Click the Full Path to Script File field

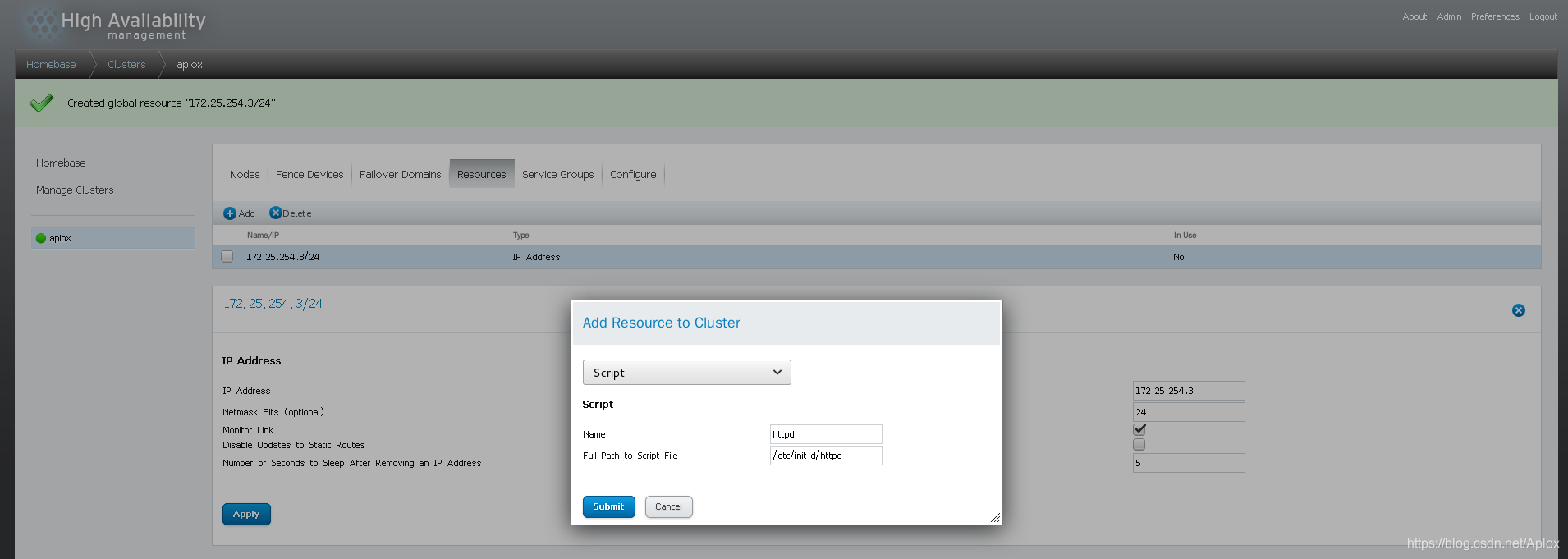(x=826, y=456)
